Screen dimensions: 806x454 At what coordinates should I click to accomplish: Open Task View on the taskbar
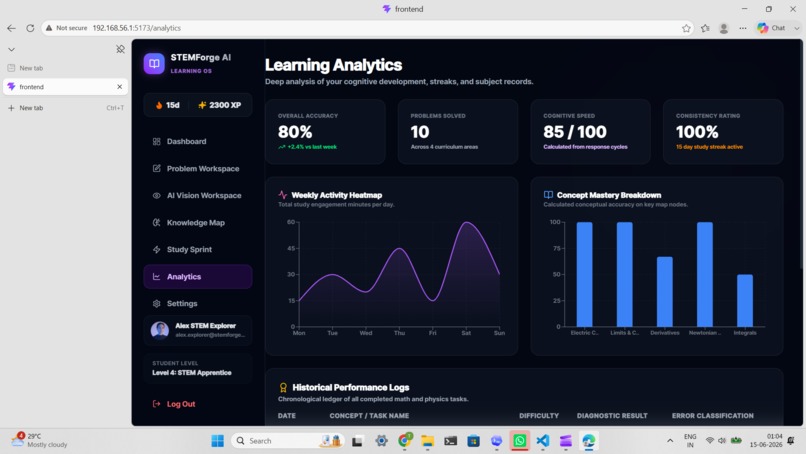point(357,441)
